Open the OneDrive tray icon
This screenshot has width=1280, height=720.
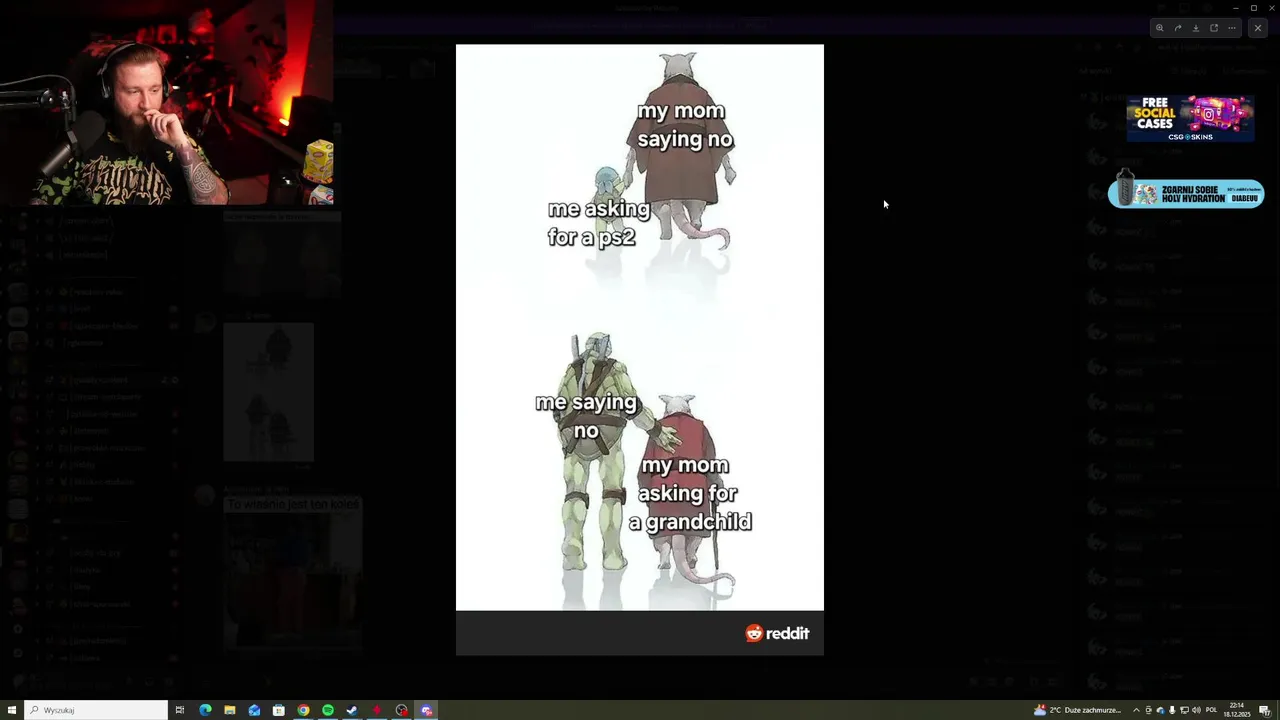(1160, 710)
